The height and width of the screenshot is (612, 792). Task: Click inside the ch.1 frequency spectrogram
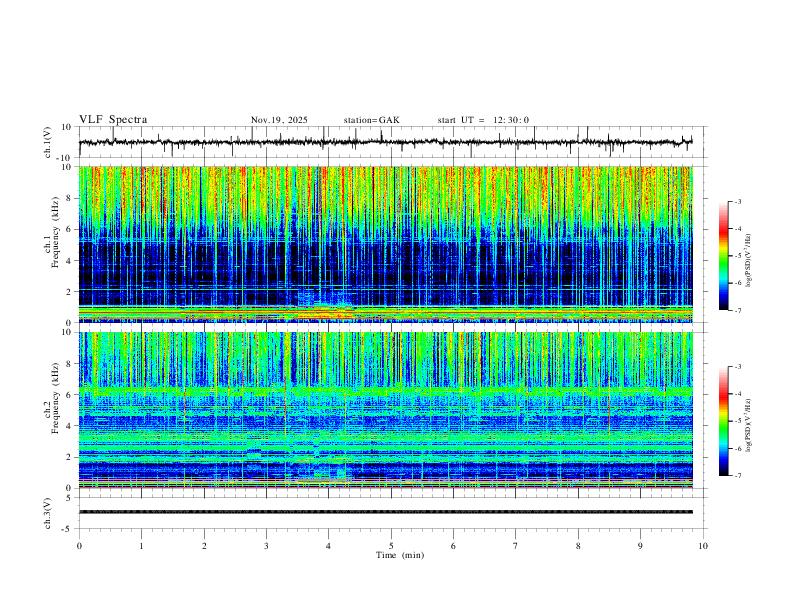tap(386, 244)
